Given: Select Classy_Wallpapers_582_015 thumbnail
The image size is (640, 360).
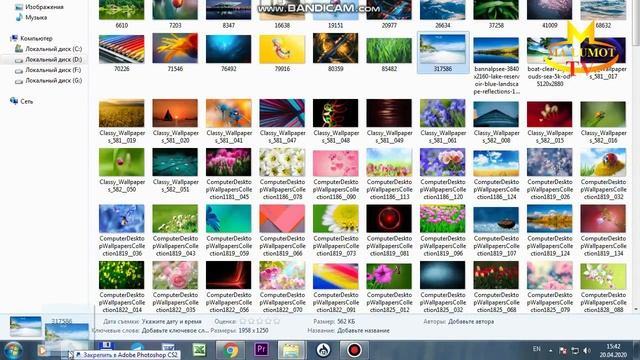Looking at the screenshot, I should click(x=549, y=121).
